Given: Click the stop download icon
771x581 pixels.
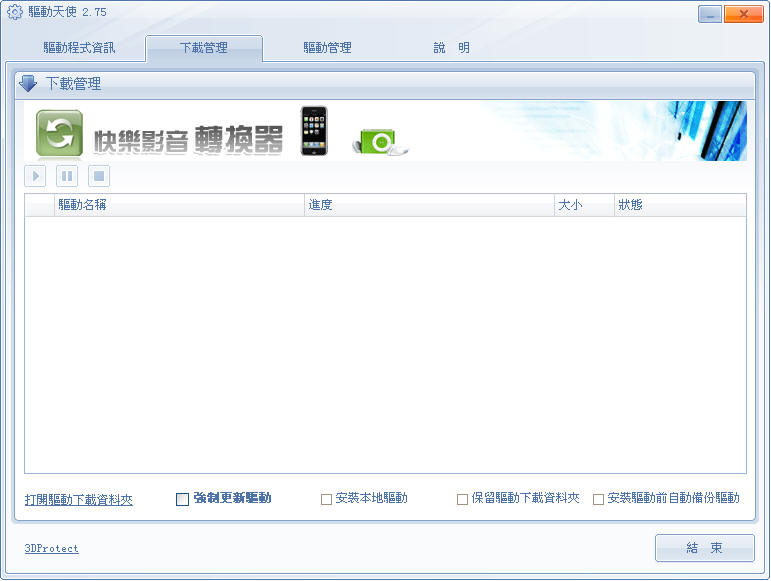Looking at the screenshot, I should click(98, 177).
